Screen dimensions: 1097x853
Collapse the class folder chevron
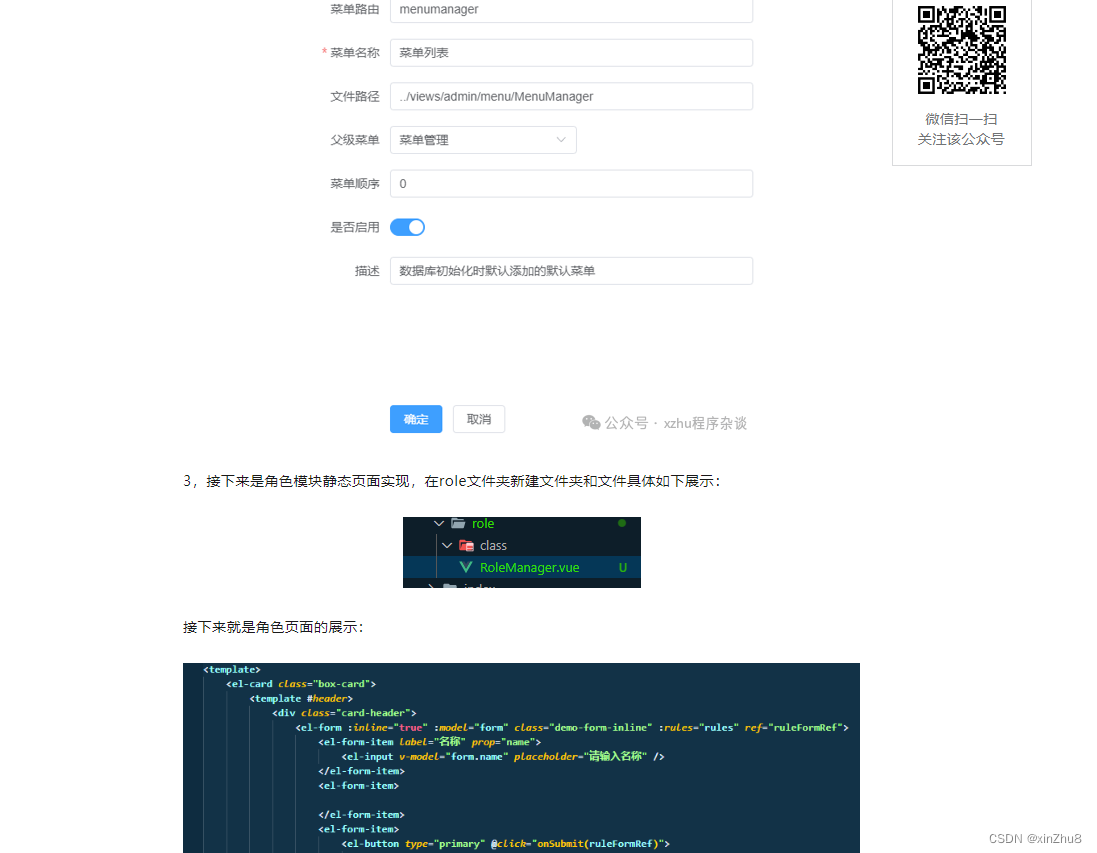click(448, 546)
